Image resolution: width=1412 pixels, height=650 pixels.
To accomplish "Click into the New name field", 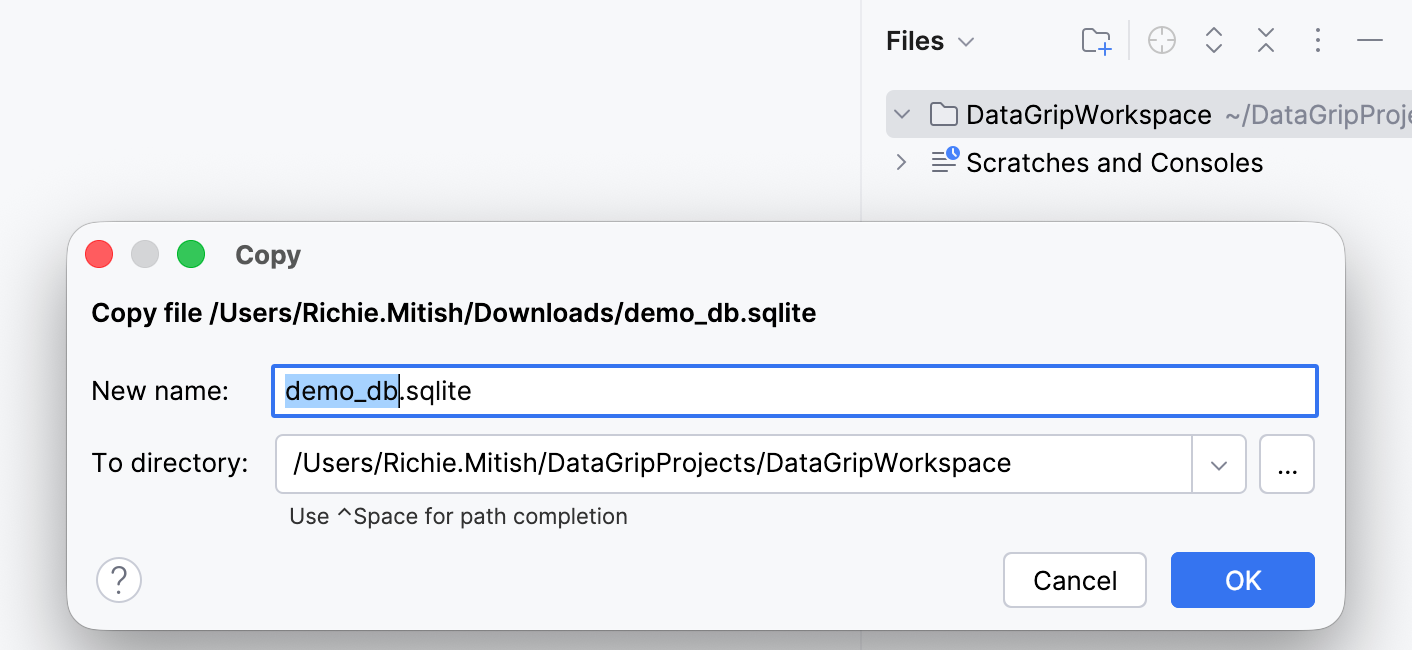I will [x=795, y=391].
